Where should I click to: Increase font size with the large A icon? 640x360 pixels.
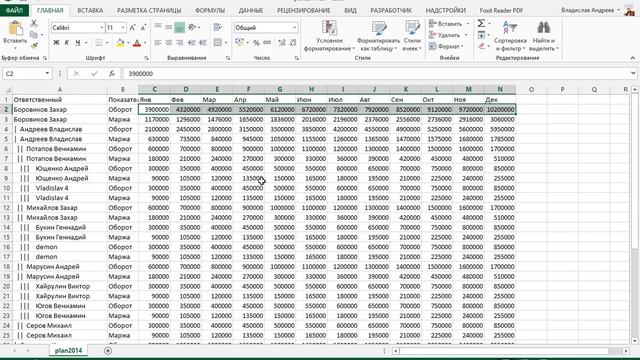(132, 28)
